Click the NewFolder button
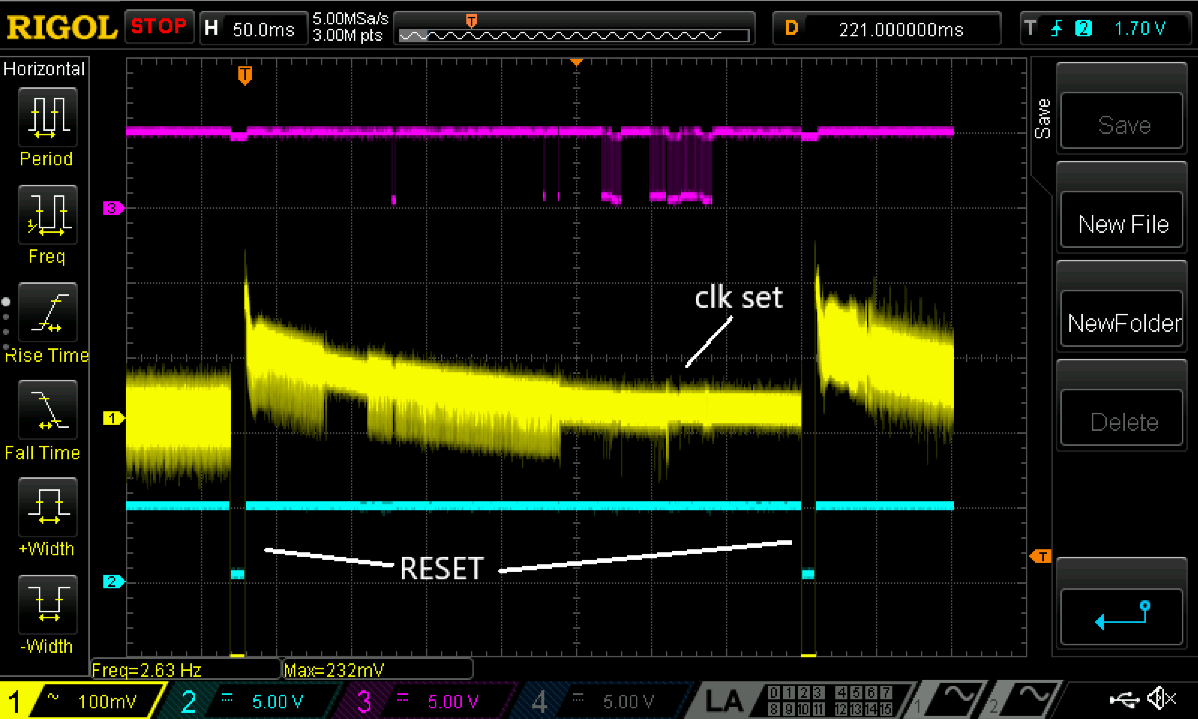This screenshot has width=1198, height=719. coord(1122,323)
